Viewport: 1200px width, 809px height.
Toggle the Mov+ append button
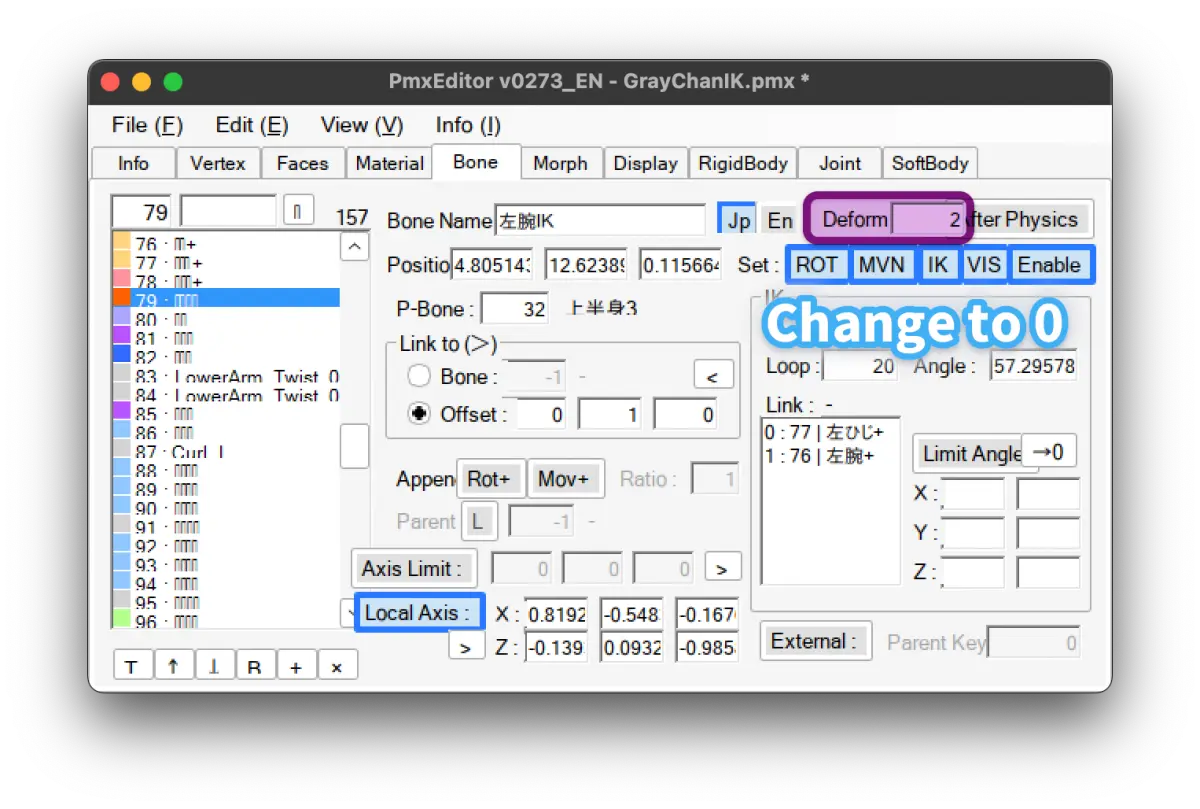click(x=563, y=479)
